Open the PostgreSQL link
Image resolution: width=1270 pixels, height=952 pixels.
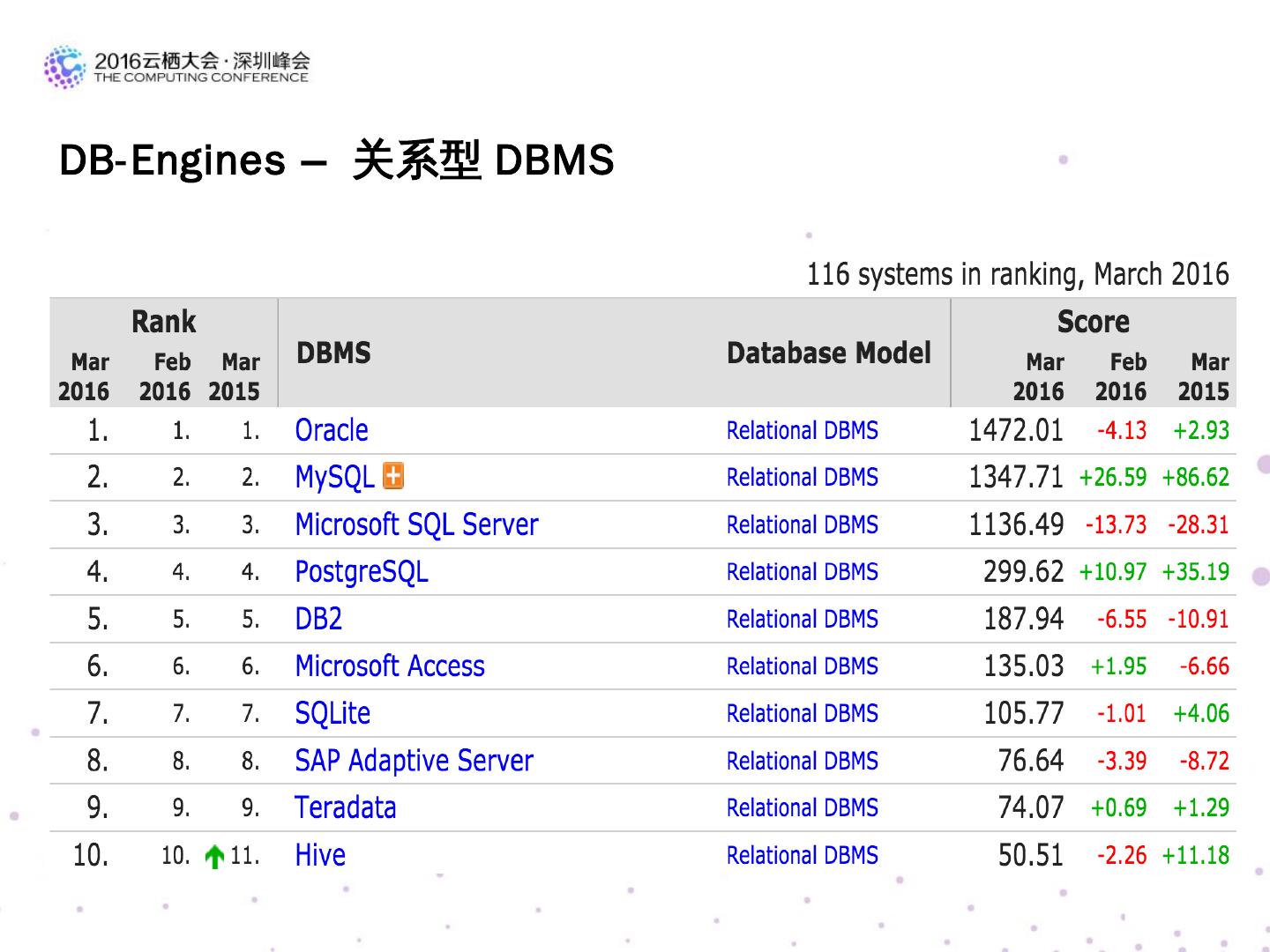coord(362,572)
